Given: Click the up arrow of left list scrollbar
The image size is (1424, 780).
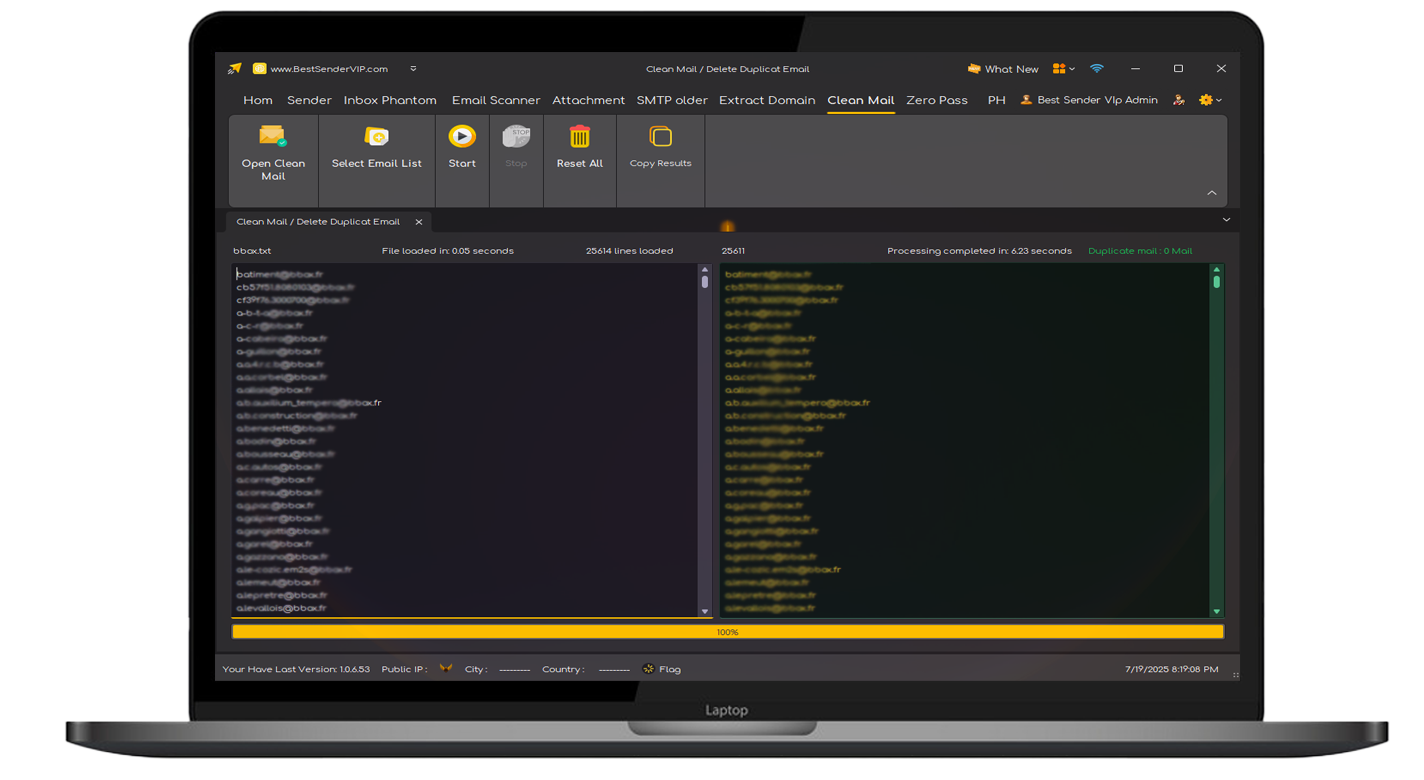Looking at the screenshot, I should point(704,270).
